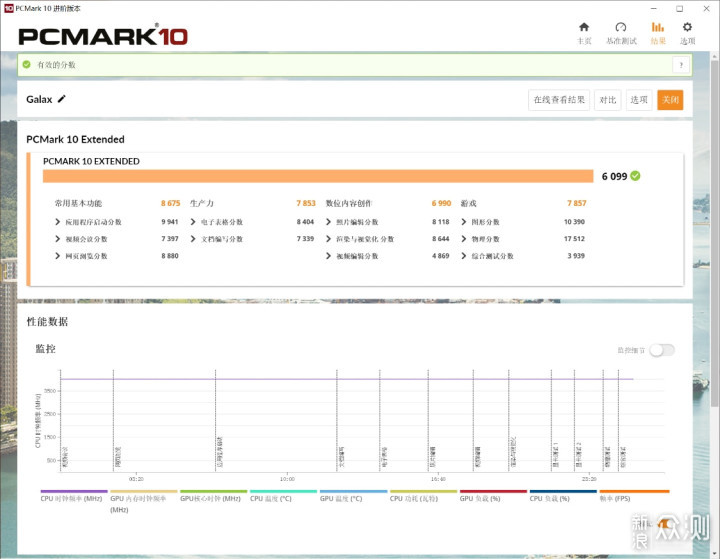Image resolution: width=720 pixels, height=559 pixels.
Task: Click the graphics score value 10 390
Action: coord(574,222)
